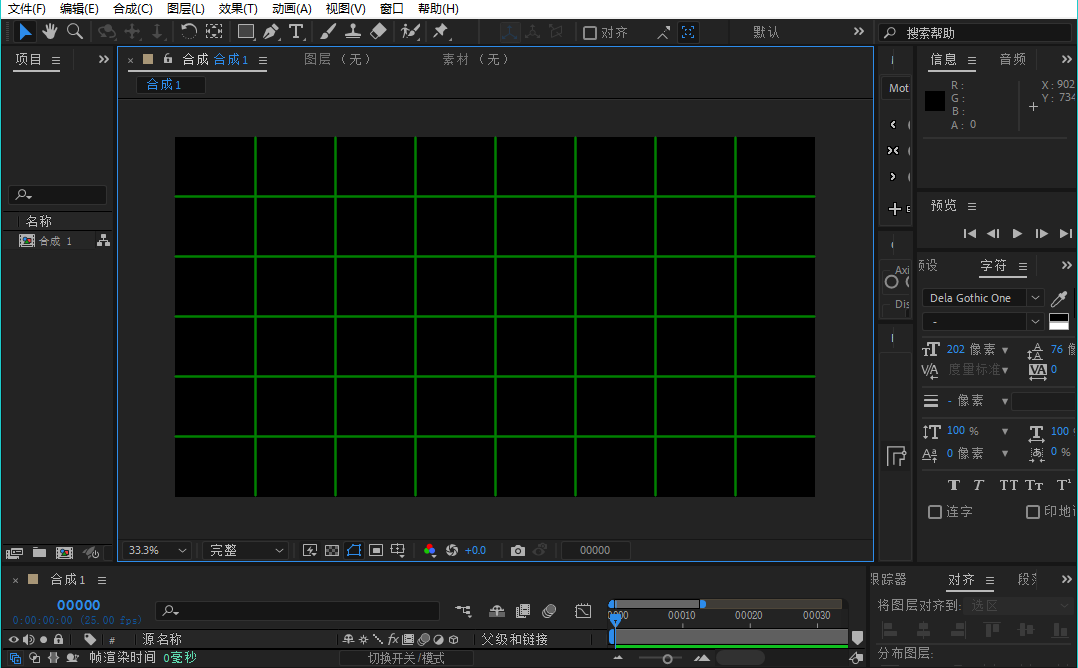Open the 效果(T) menu
The image size is (1078, 668).
click(x=238, y=9)
